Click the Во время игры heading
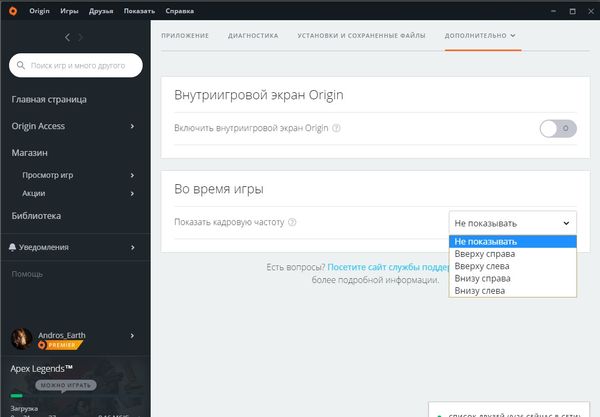 219,189
